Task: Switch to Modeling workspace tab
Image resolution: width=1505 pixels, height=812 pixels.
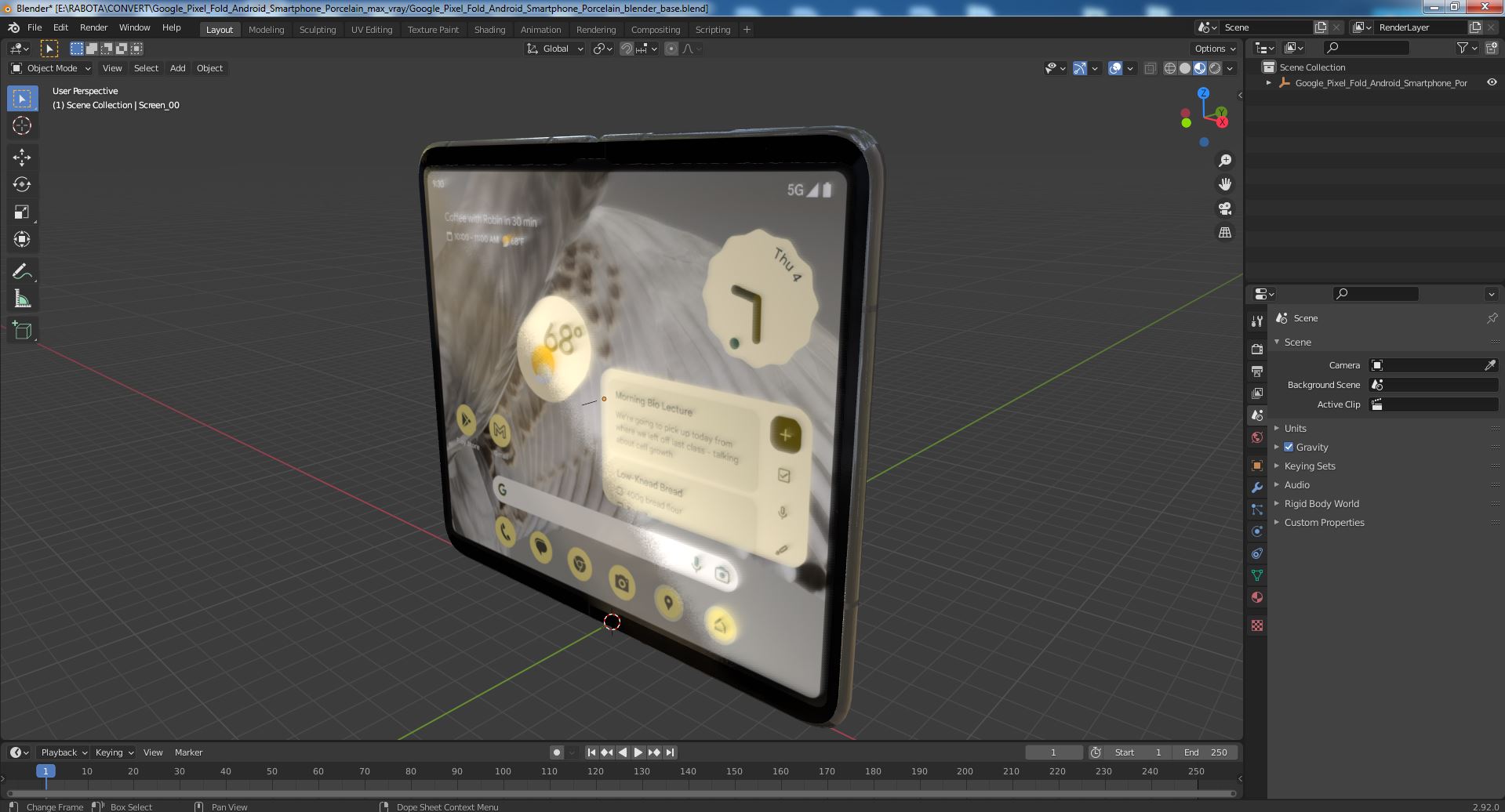Action: point(266,30)
